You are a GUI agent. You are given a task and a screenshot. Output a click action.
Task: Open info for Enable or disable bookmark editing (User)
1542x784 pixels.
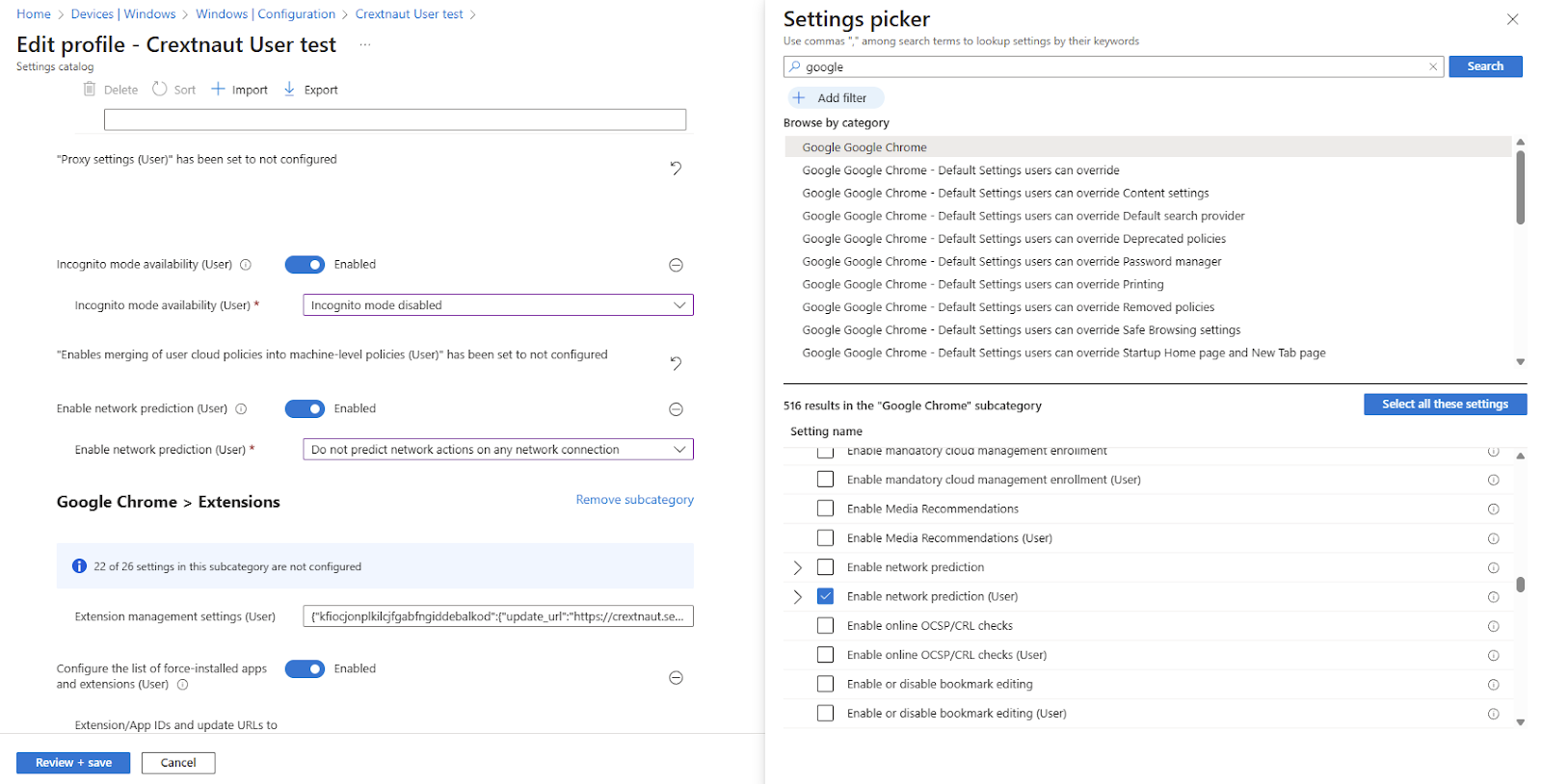click(1493, 714)
